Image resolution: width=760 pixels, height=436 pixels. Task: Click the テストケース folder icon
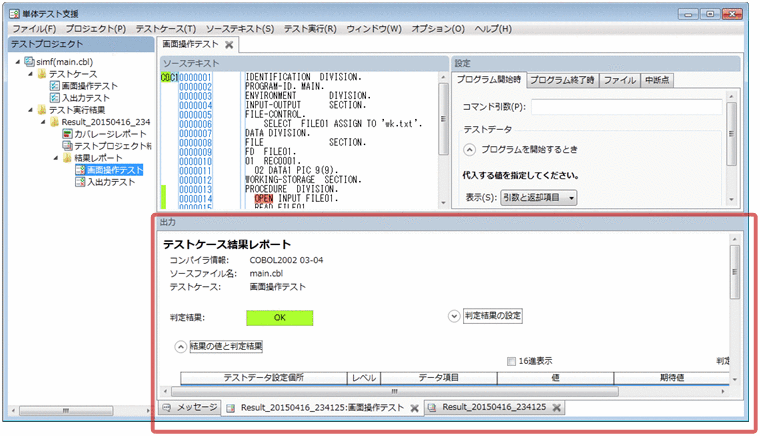point(42,74)
